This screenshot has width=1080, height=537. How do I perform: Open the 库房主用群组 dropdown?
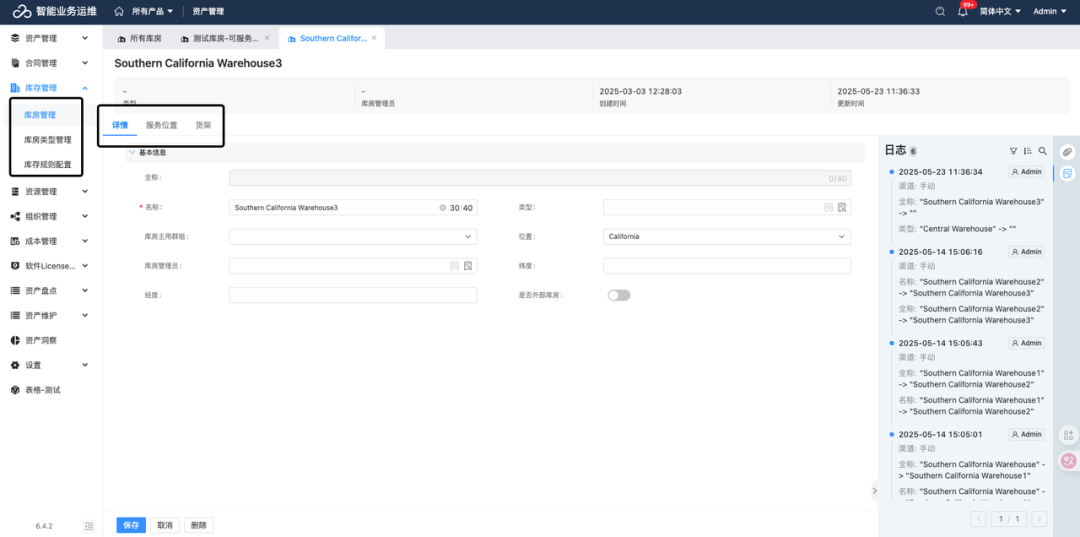[353, 236]
